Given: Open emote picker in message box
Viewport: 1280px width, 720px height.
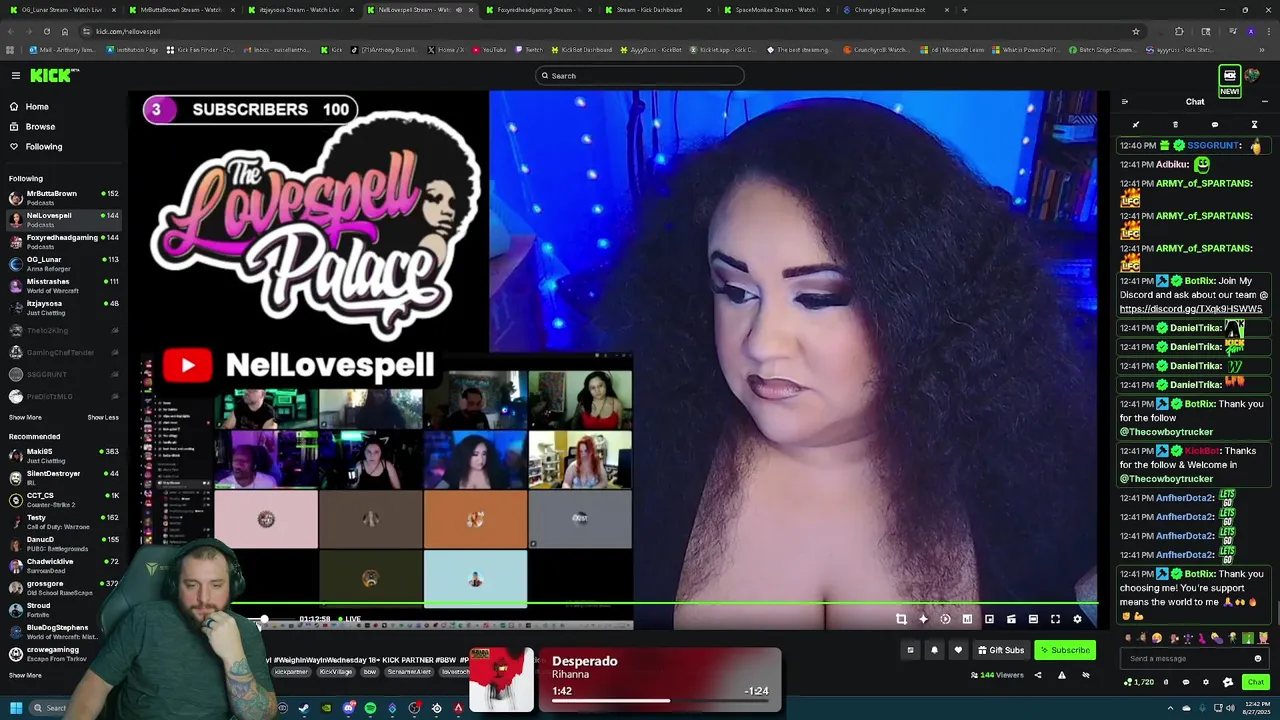Looking at the screenshot, I should coord(1258,658).
